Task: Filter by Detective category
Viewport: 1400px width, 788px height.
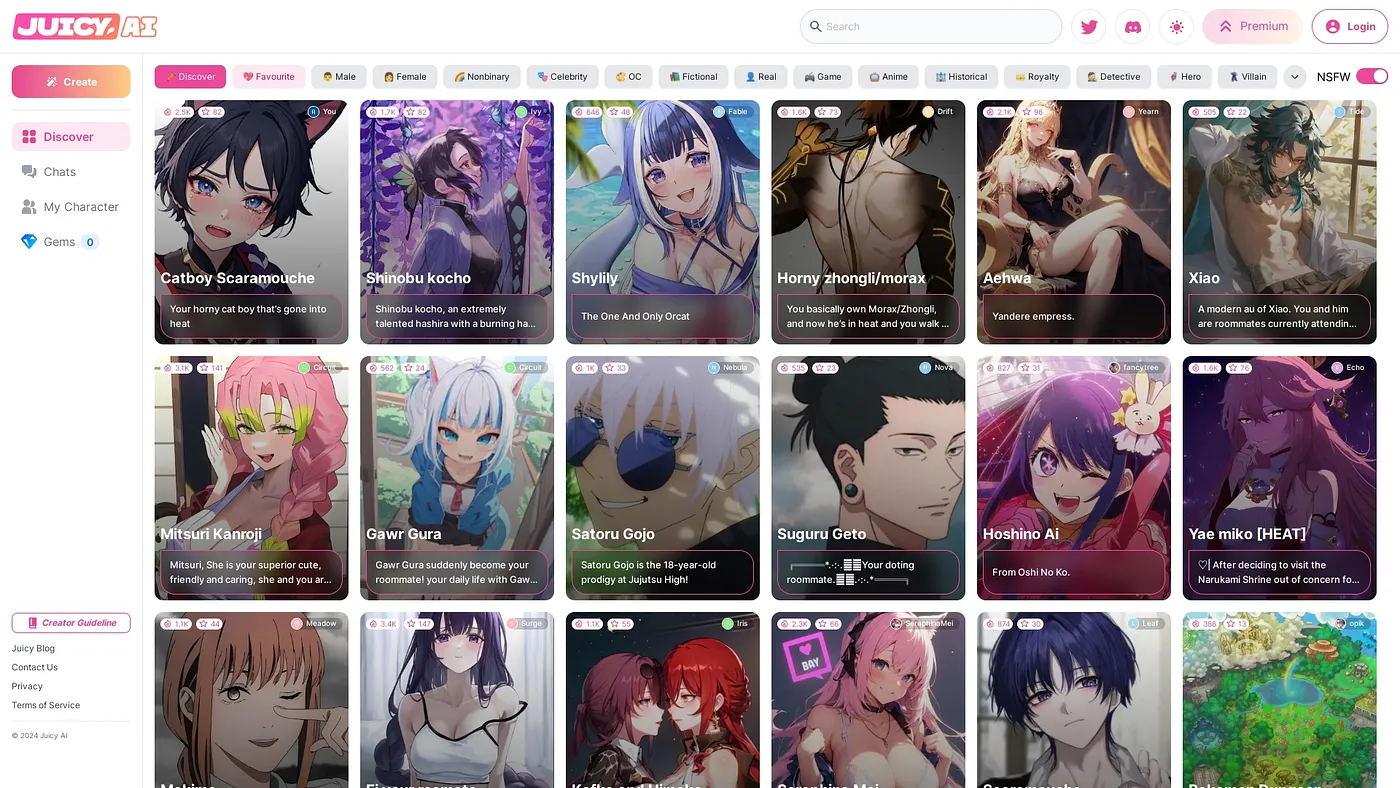Action: pos(1113,77)
